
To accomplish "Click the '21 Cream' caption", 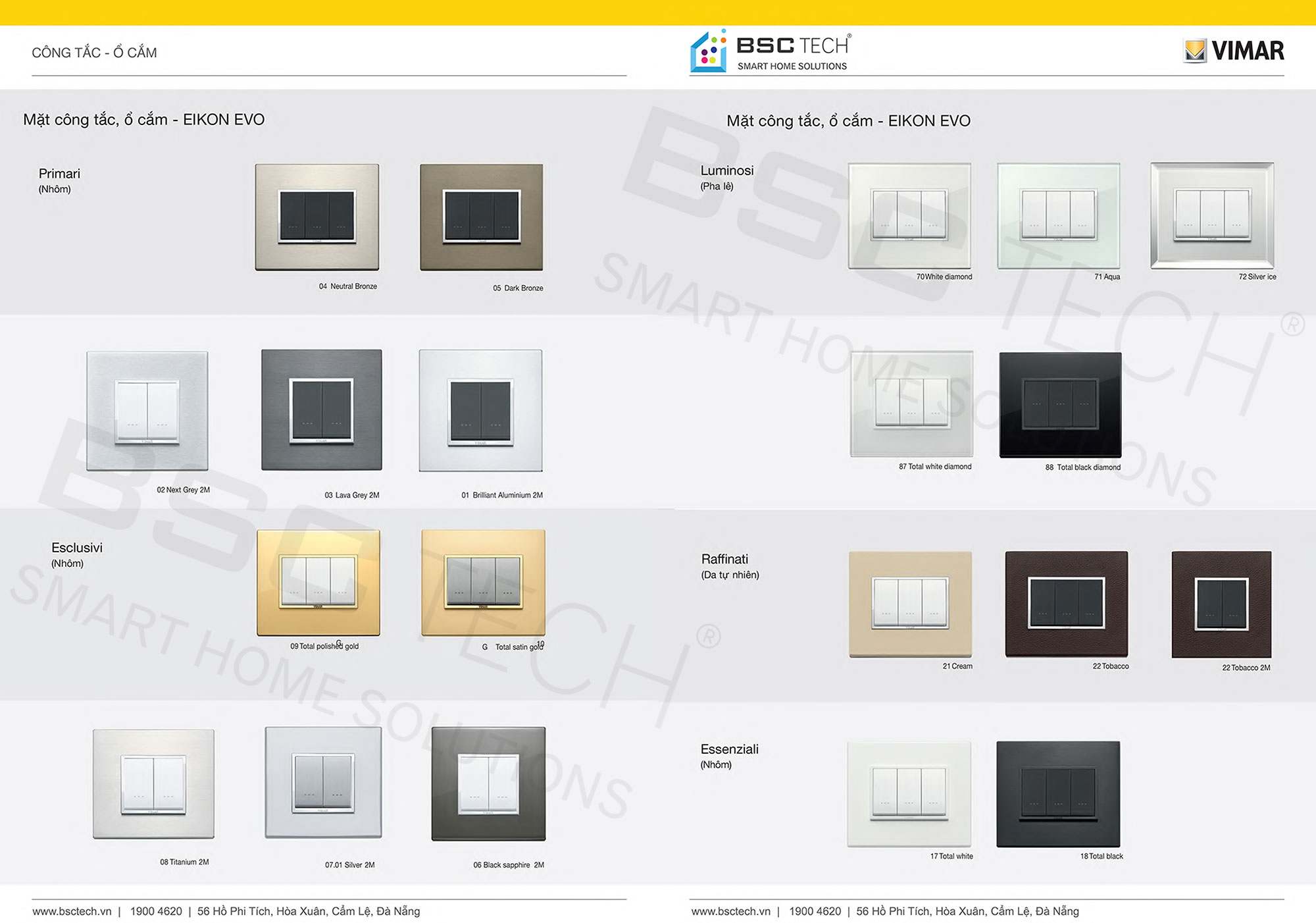I will 957,666.
